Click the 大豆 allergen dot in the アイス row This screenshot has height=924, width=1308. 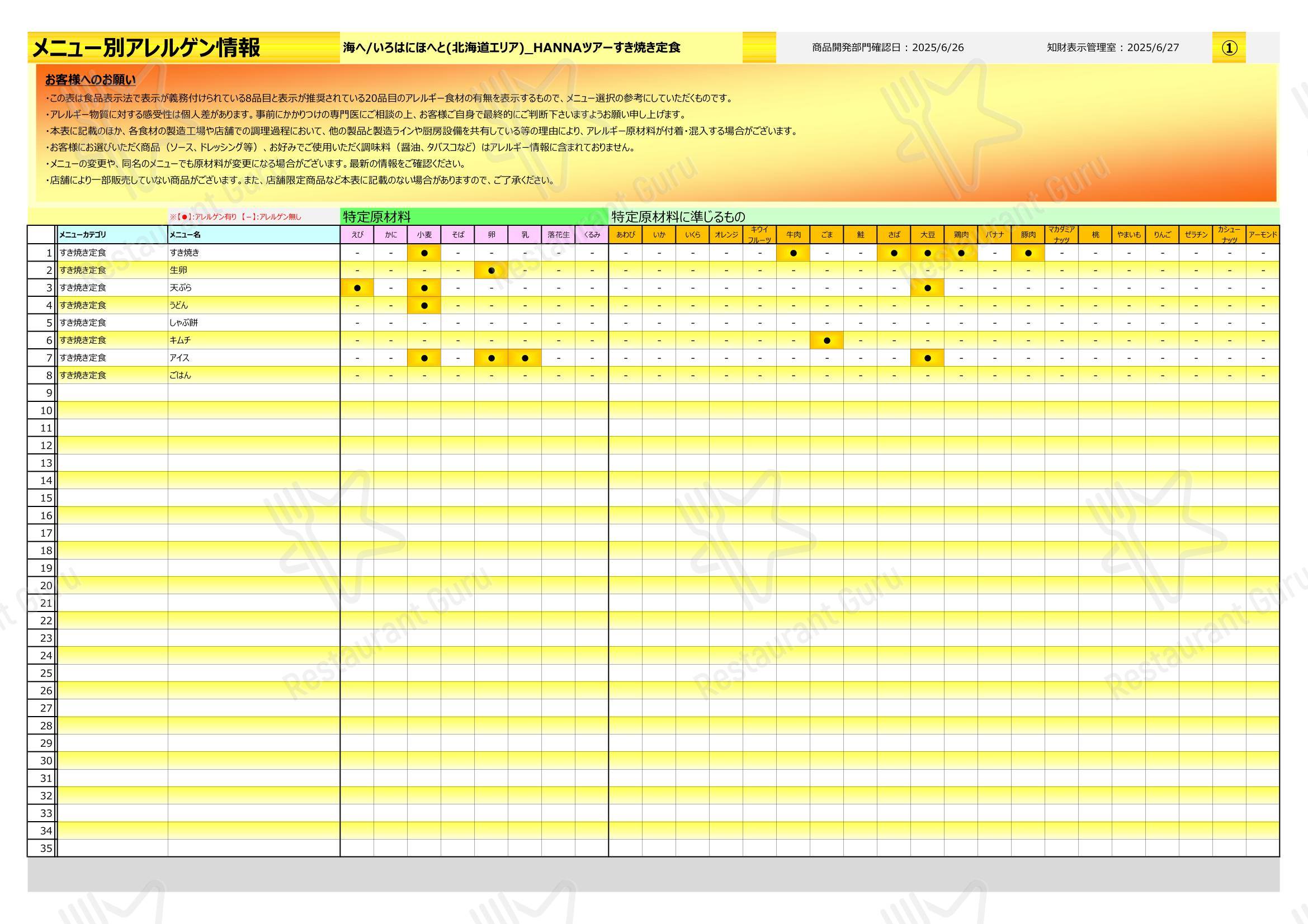click(927, 359)
